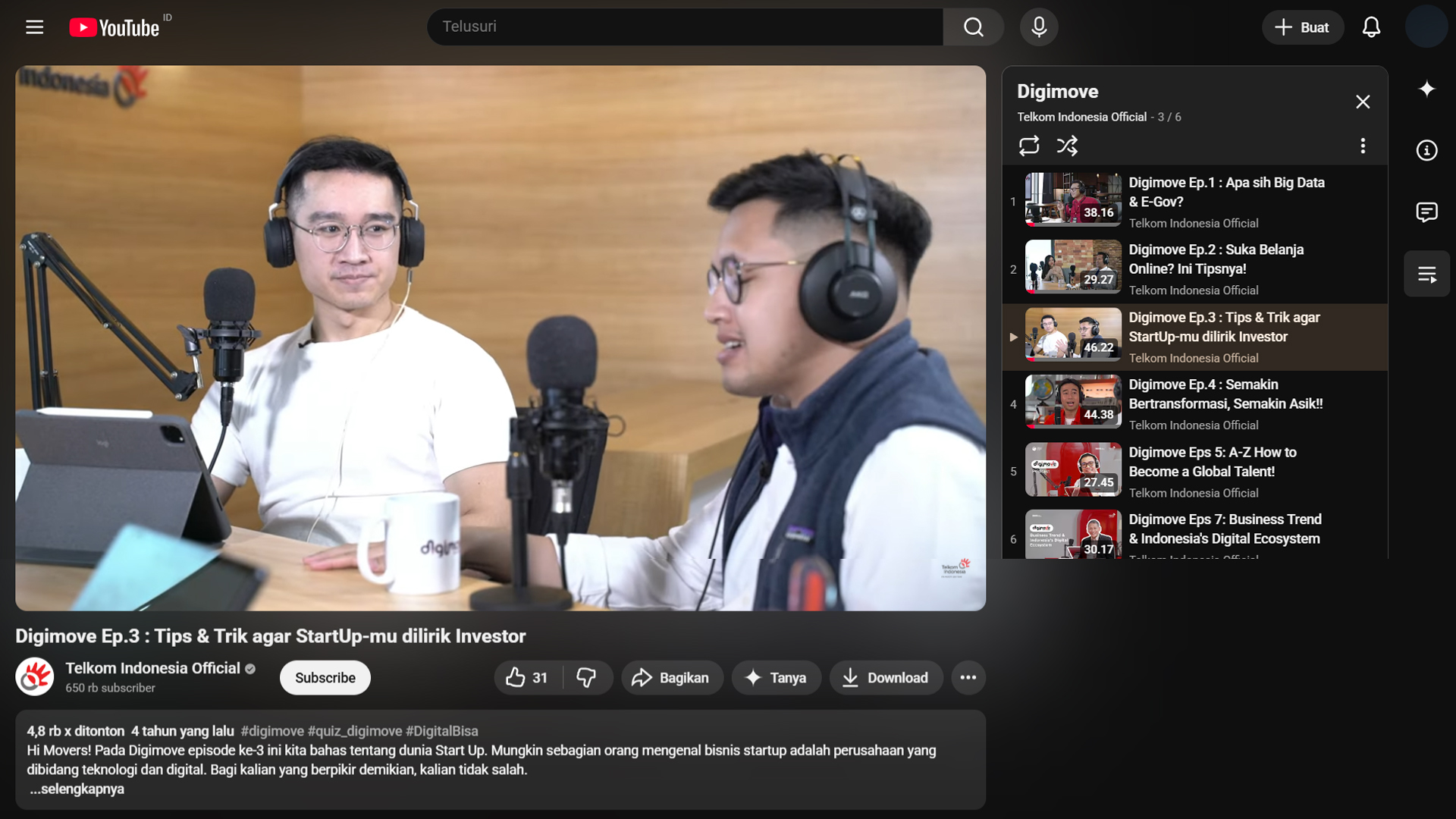Open the account avatar menu

[1426, 27]
